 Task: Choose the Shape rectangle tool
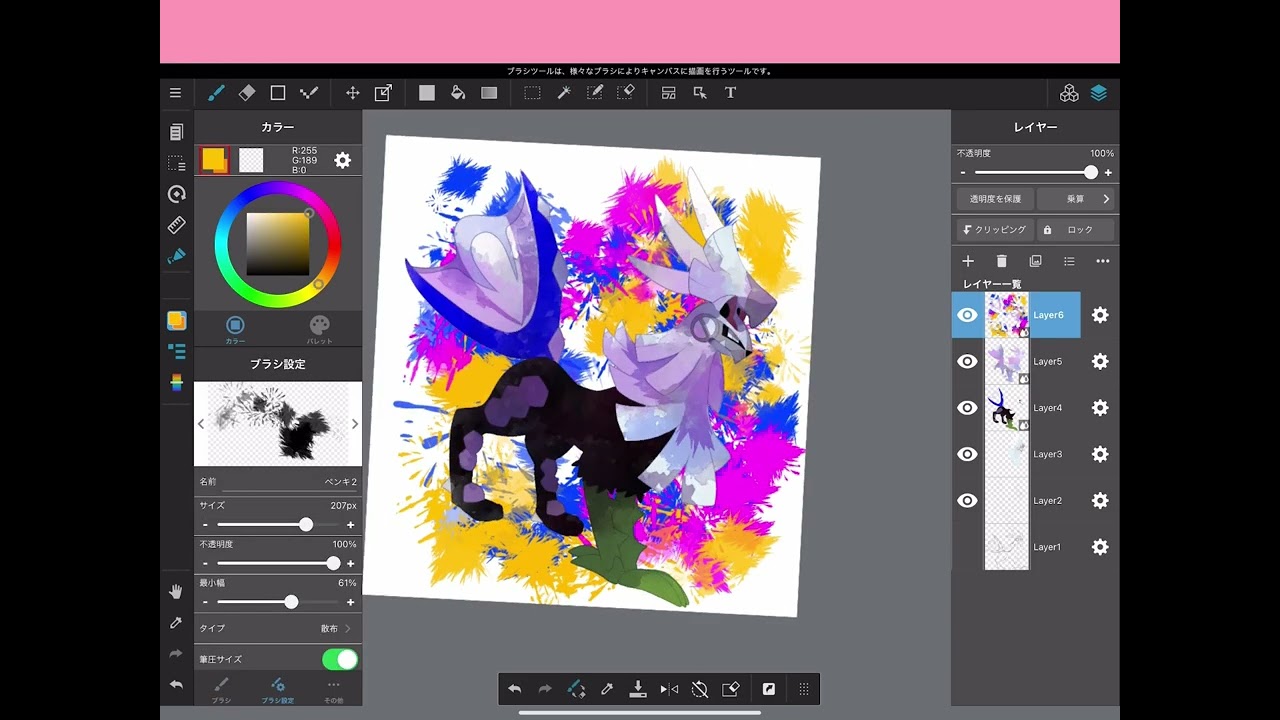pos(278,93)
